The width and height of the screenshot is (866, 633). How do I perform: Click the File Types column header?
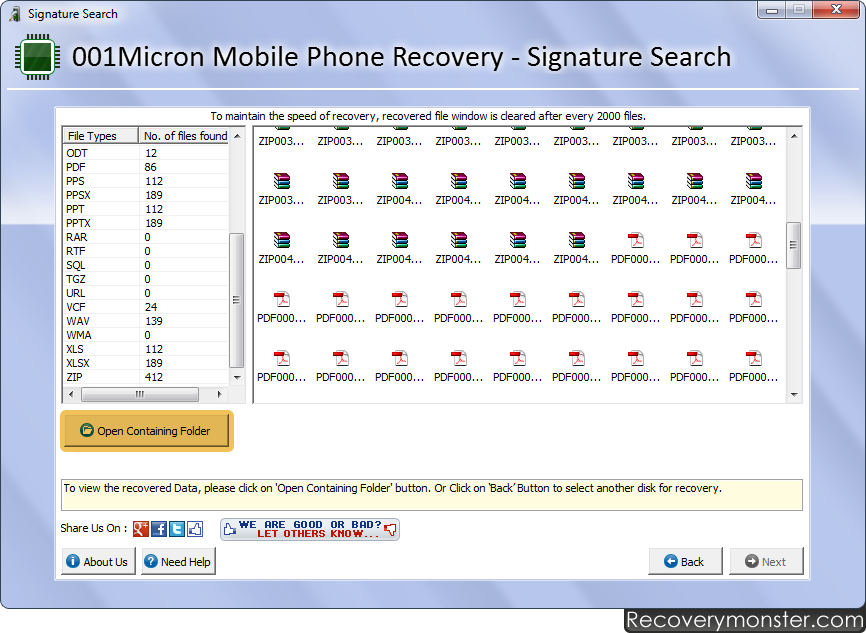[x=101, y=135]
